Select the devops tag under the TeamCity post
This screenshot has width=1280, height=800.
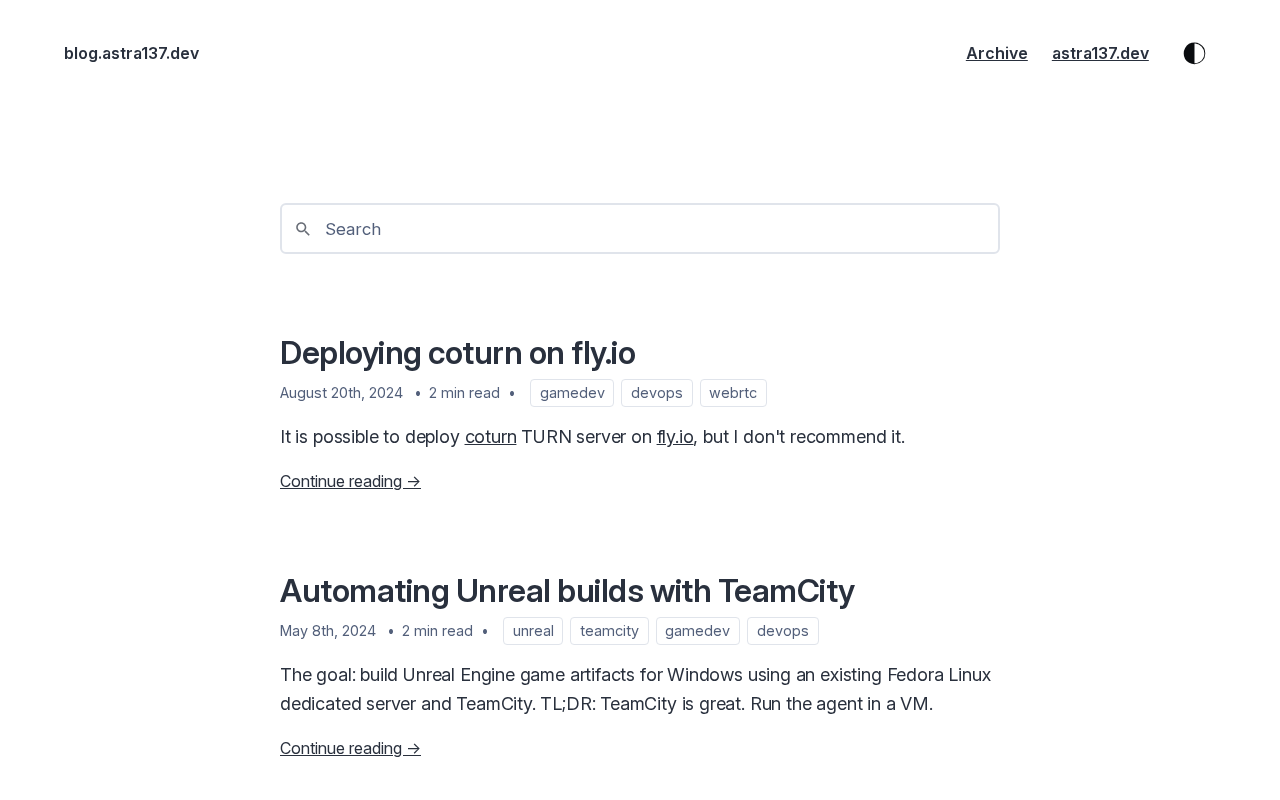pyautogui.click(x=782, y=631)
